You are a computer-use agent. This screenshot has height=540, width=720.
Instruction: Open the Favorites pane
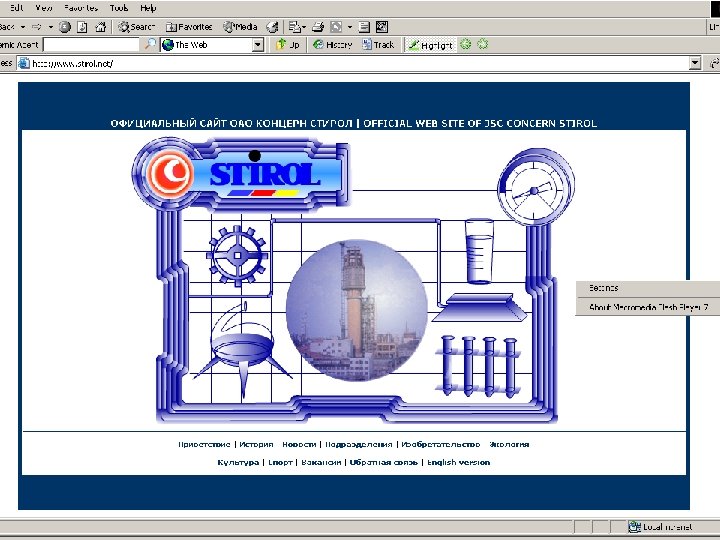[x=189, y=27]
